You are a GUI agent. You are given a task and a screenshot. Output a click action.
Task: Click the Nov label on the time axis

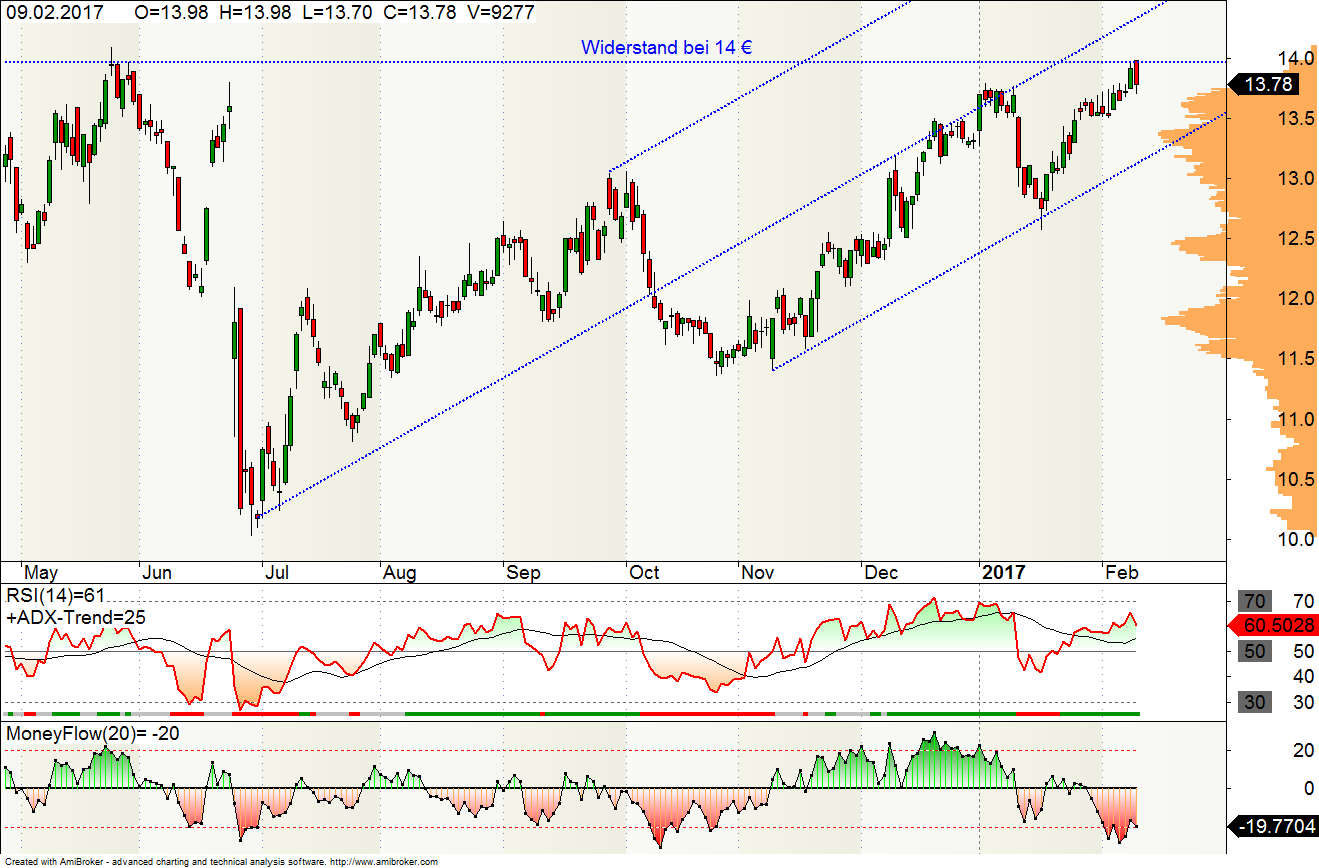(758, 573)
